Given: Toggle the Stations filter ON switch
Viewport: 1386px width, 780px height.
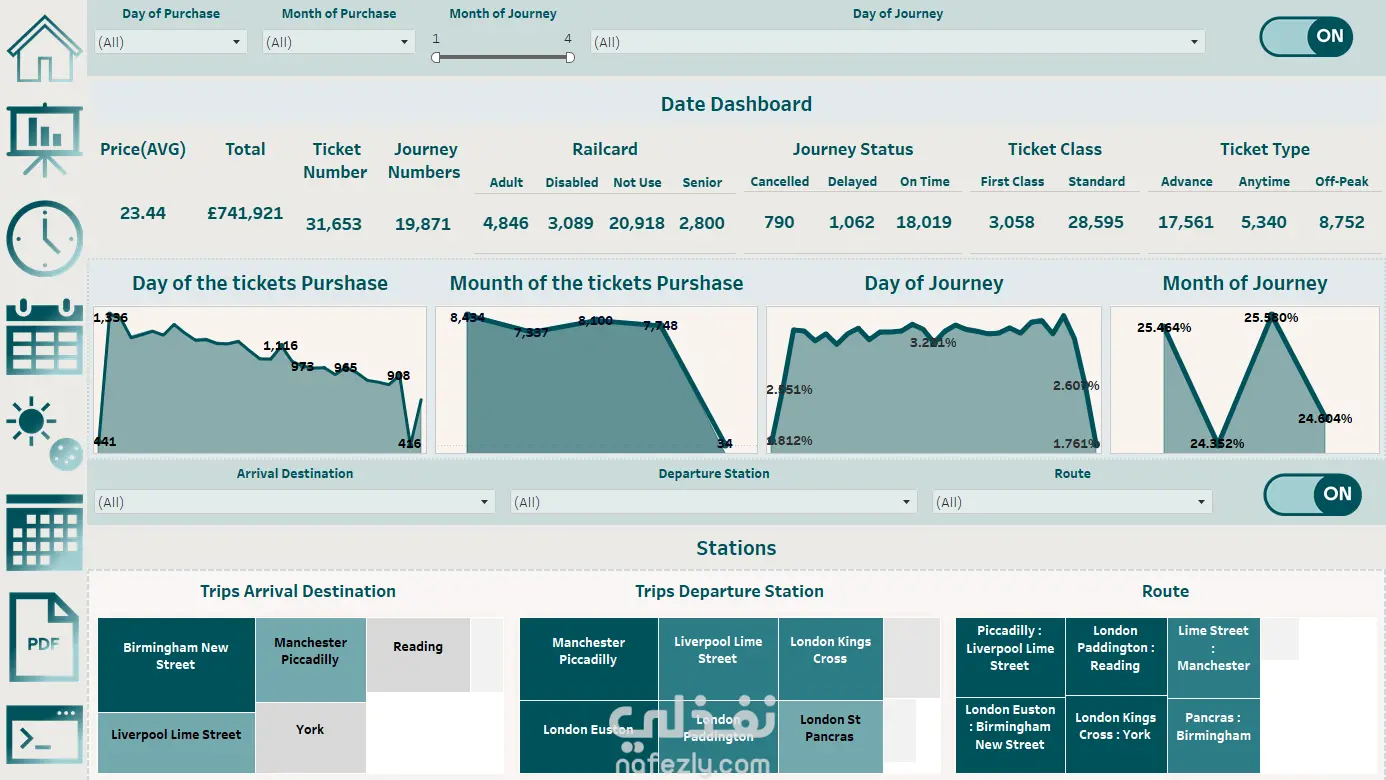Looking at the screenshot, I should click(x=1312, y=494).
